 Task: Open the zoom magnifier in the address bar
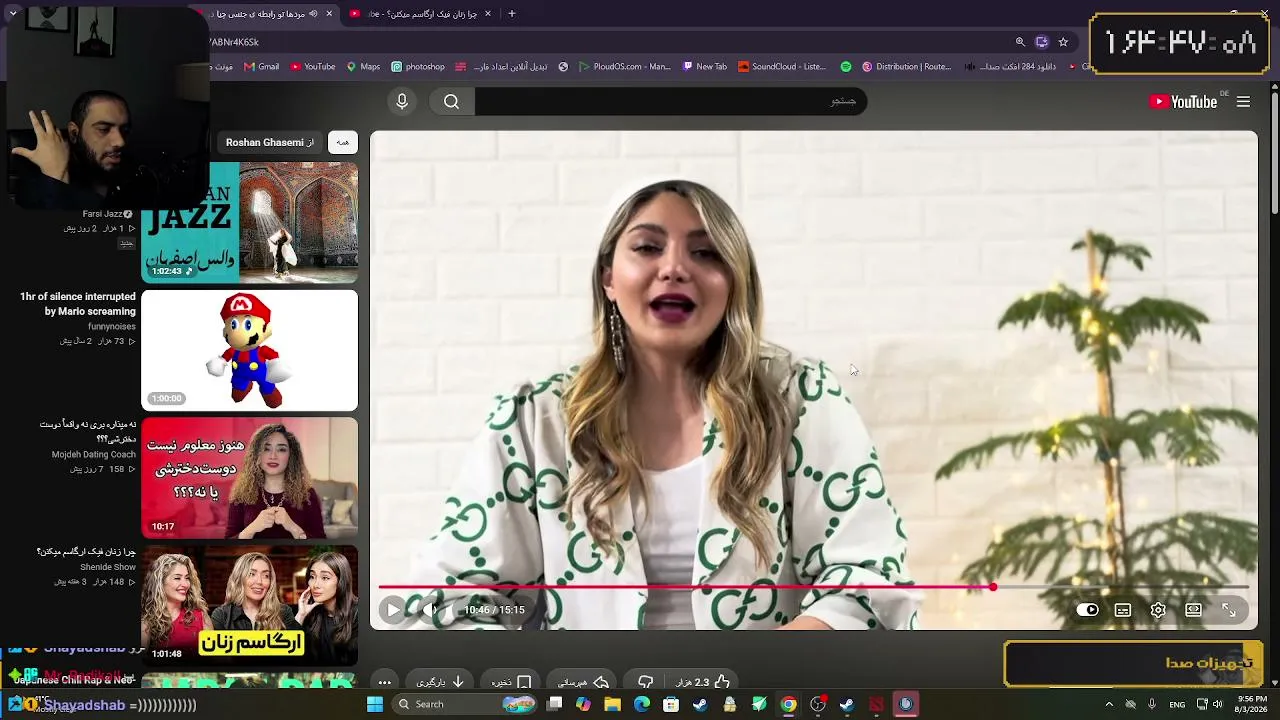[x=1020, y=42]
